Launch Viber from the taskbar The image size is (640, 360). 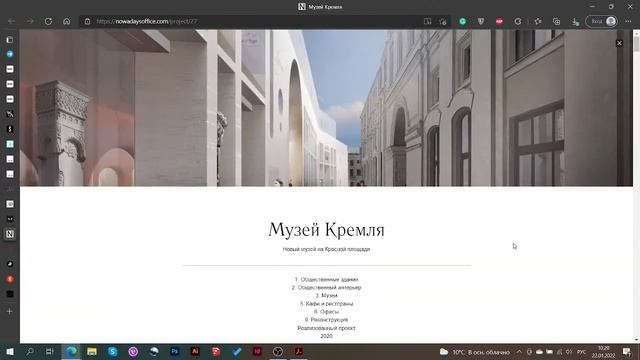click(x=133, y=351)
